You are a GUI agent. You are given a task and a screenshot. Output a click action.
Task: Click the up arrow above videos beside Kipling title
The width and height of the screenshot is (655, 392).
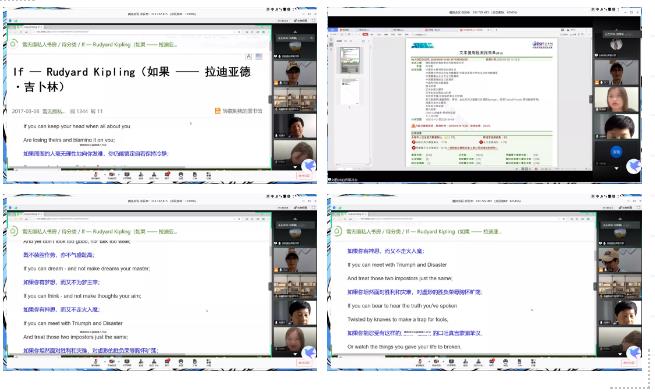[295, 32]
